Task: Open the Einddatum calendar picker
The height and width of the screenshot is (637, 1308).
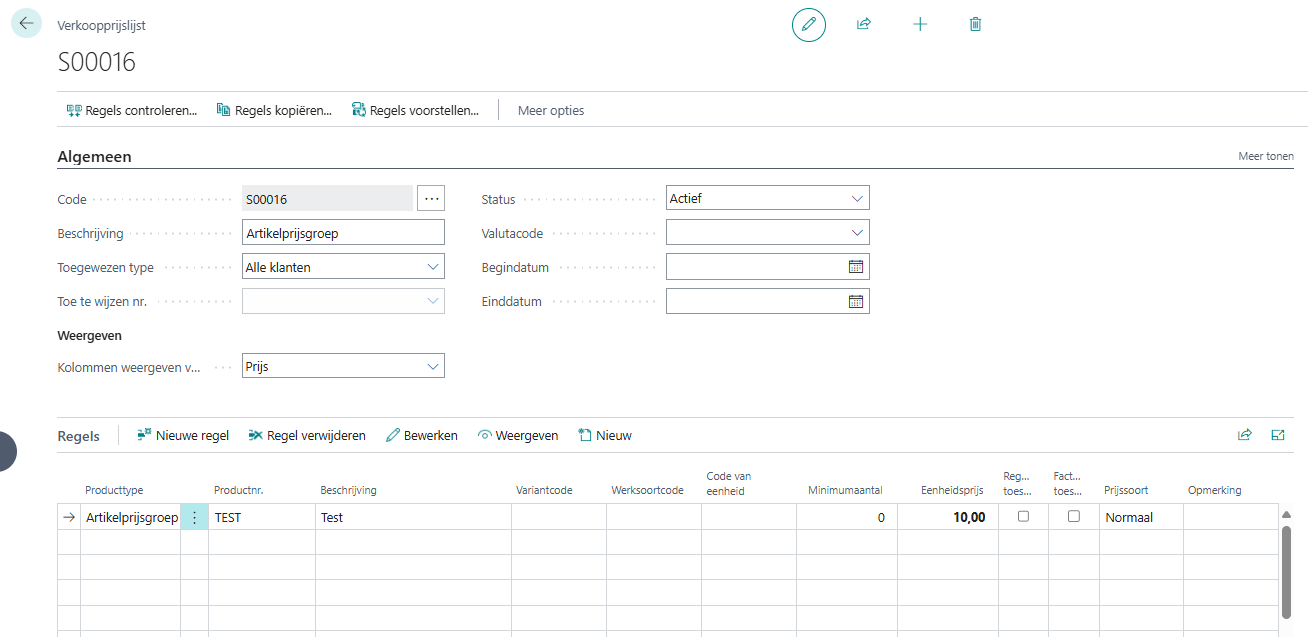Action: point(855,301)
